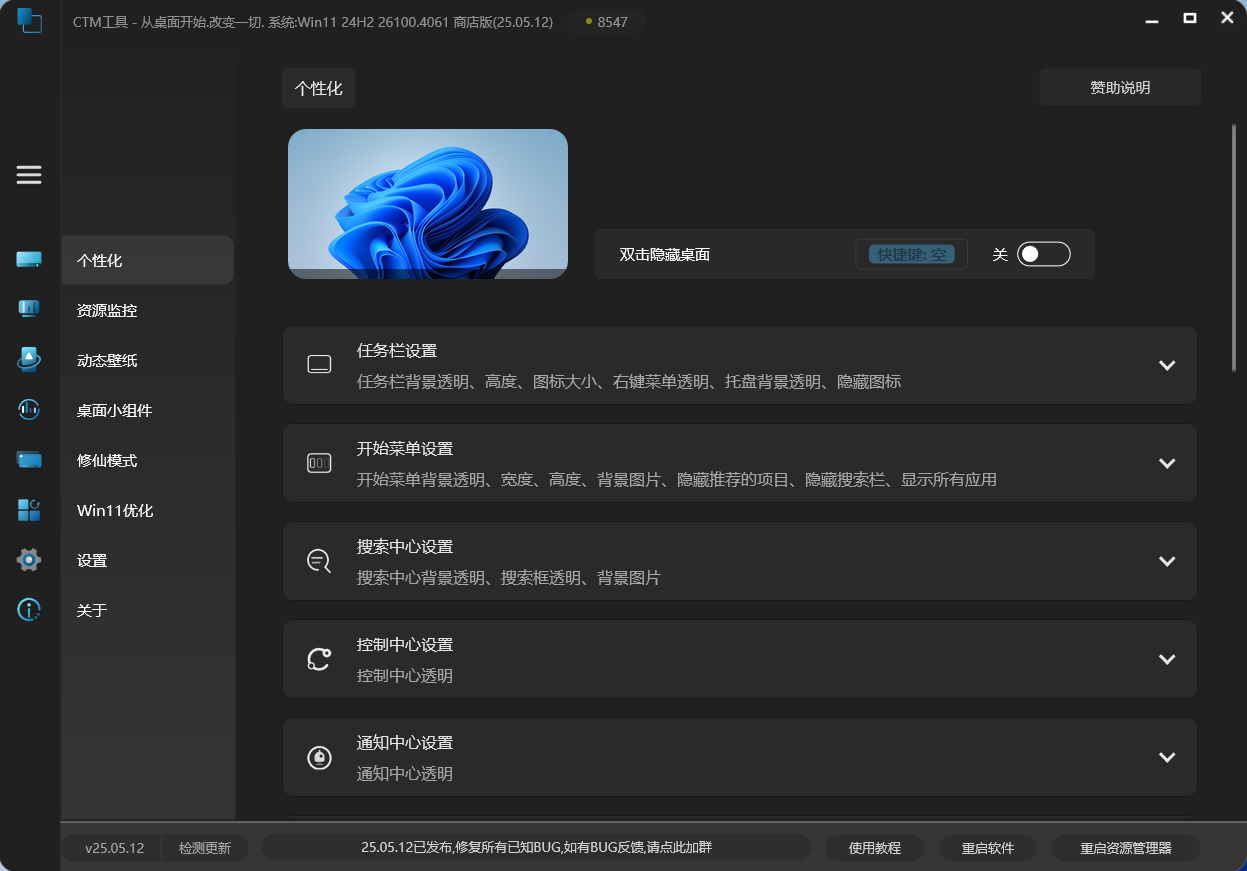Click the 重启资源管理器 button

pyautogui.click(x=1126, y=848)
